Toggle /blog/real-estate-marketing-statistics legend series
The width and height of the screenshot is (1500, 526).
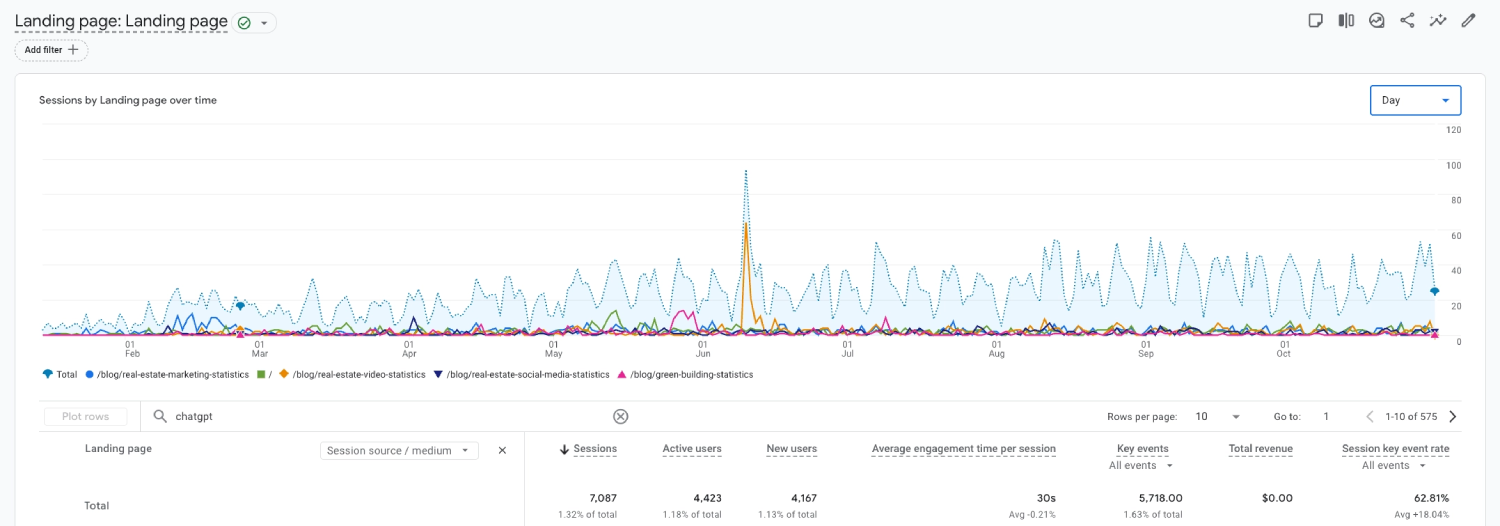click(167, 375)
